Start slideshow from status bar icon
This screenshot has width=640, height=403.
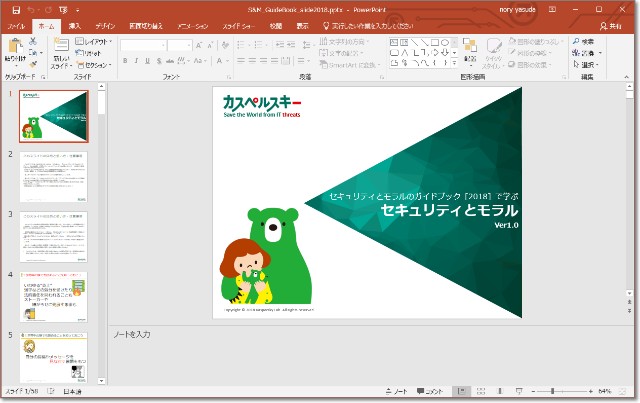521,391
